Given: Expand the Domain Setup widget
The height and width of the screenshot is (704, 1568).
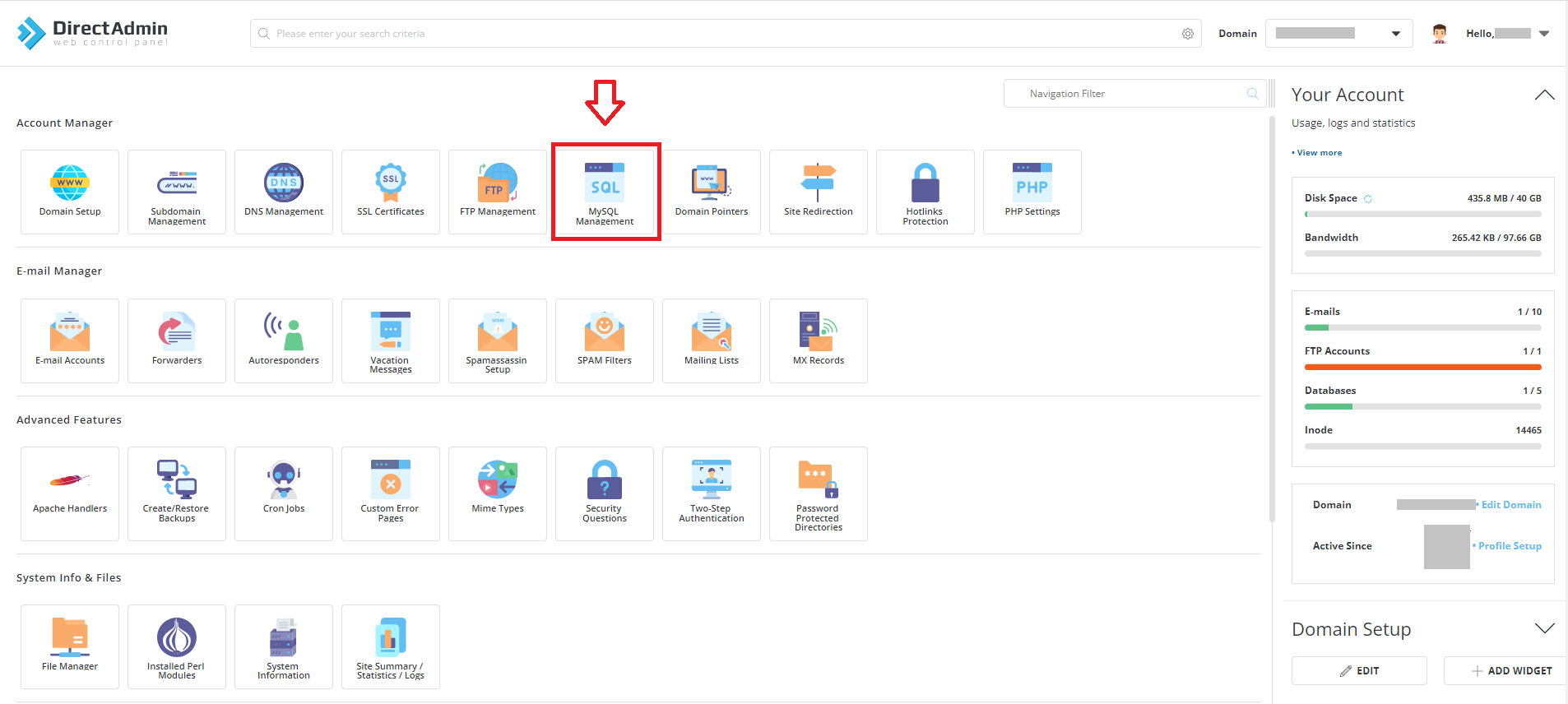Looking at the screenshot, I should [x=1544, y=629].
